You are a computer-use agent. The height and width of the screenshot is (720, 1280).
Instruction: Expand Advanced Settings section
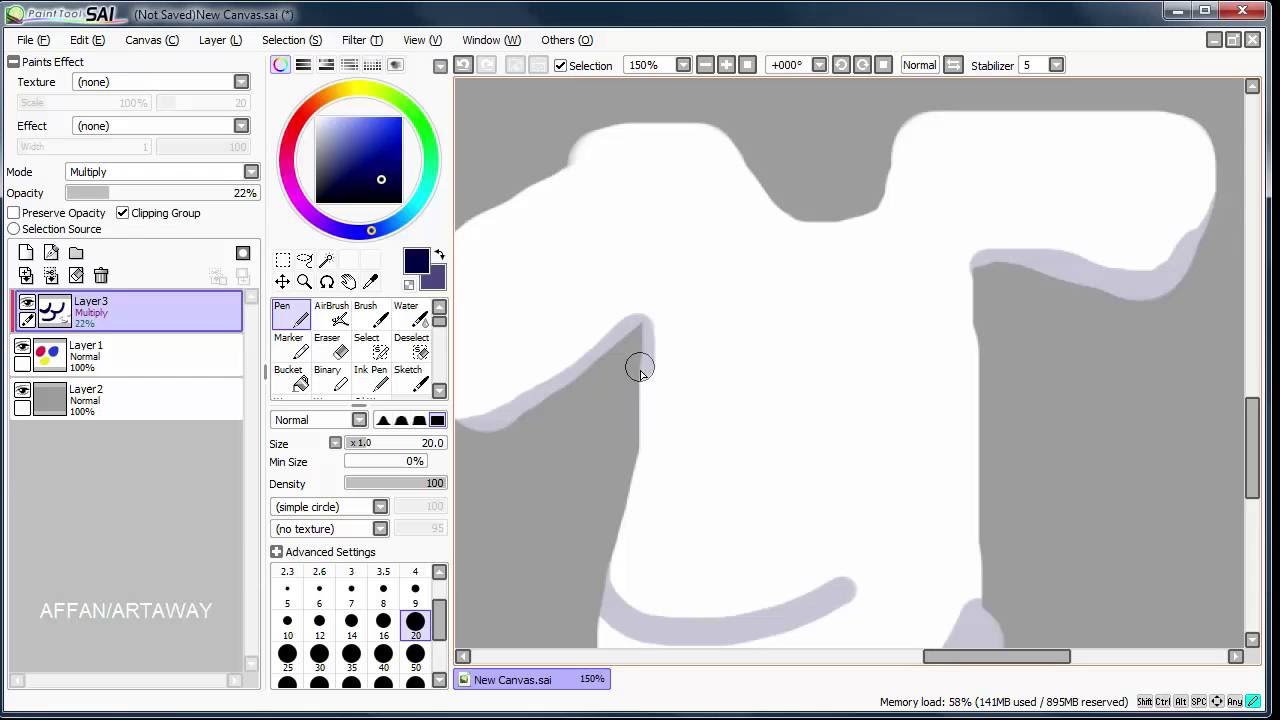(276, 552)
